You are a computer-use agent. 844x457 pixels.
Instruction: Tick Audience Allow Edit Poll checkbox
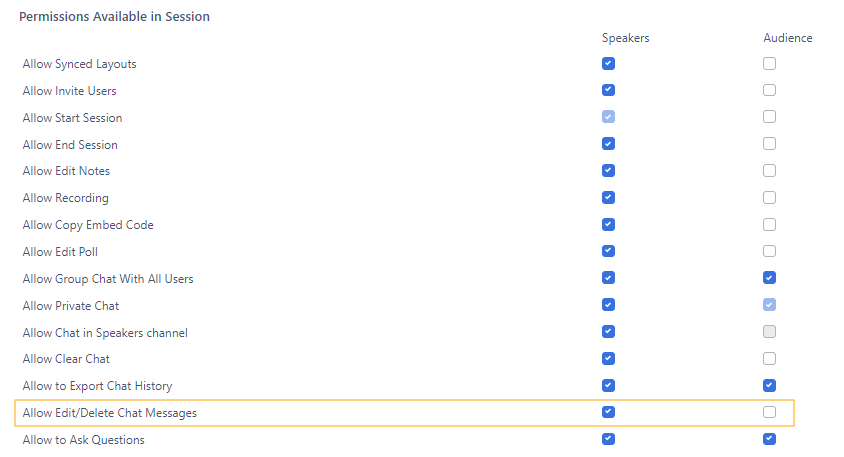point(769,251)
